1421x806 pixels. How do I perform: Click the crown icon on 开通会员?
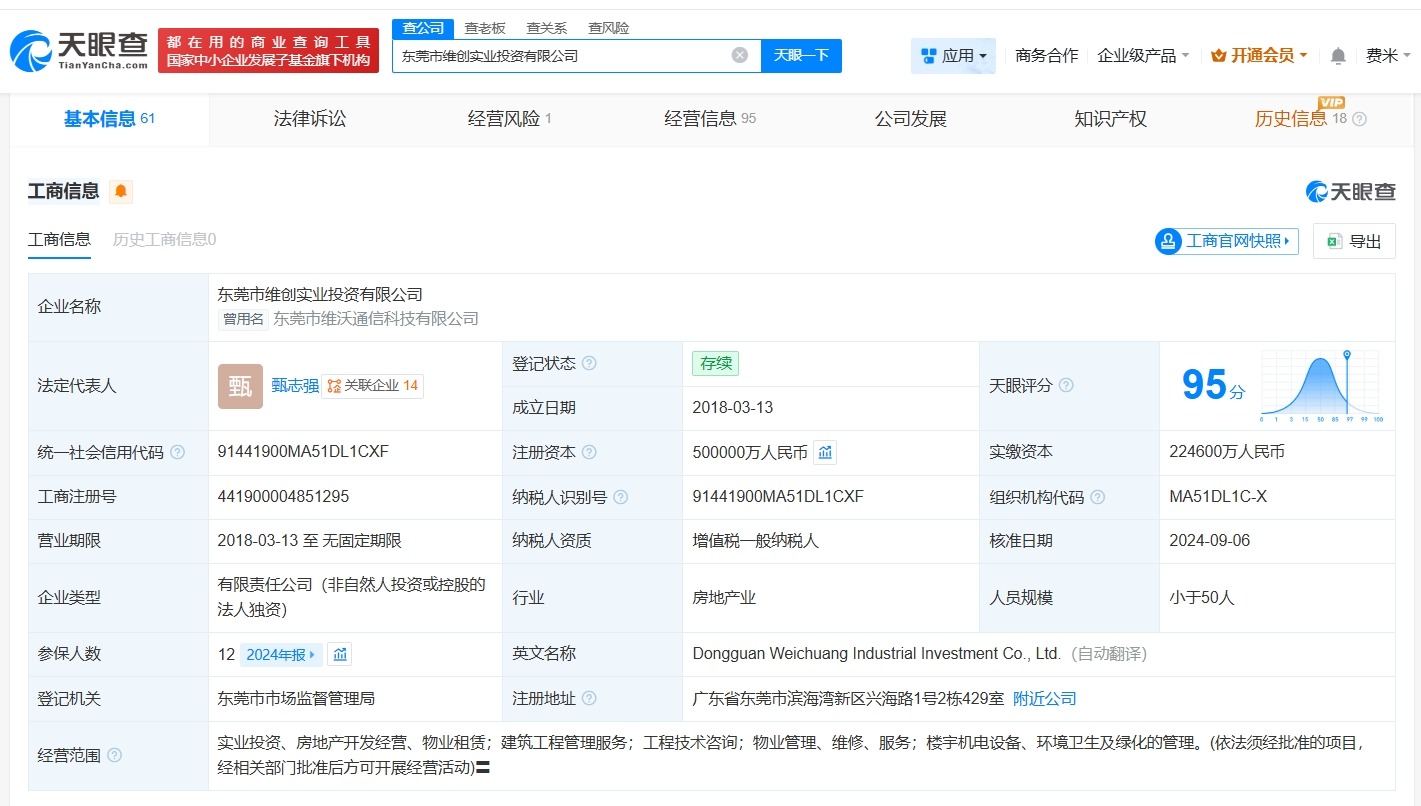1217,55
